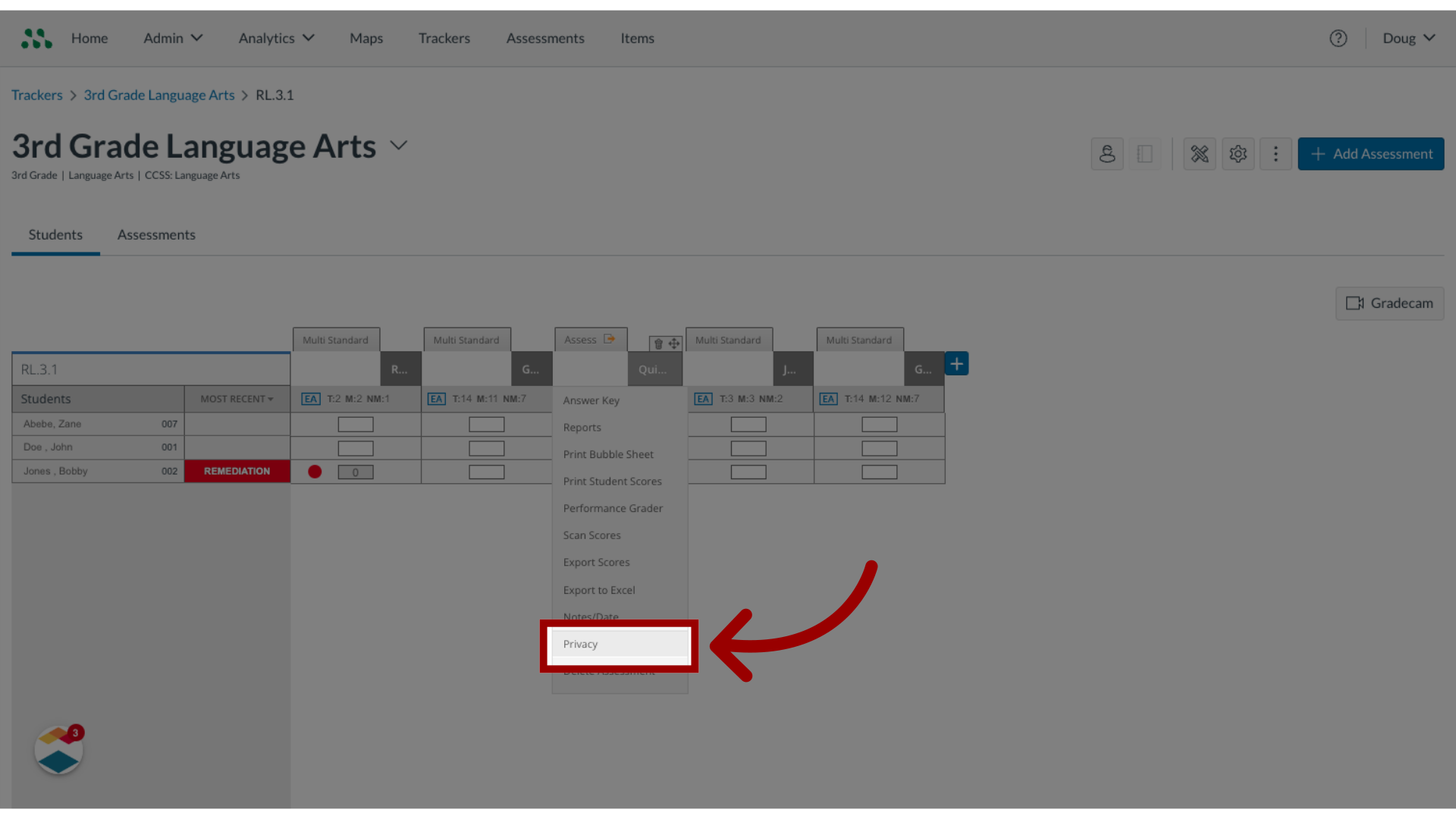Click the user/roster icon top right
Viewport: 1456px width, 819px height.
click(1107, 153)
